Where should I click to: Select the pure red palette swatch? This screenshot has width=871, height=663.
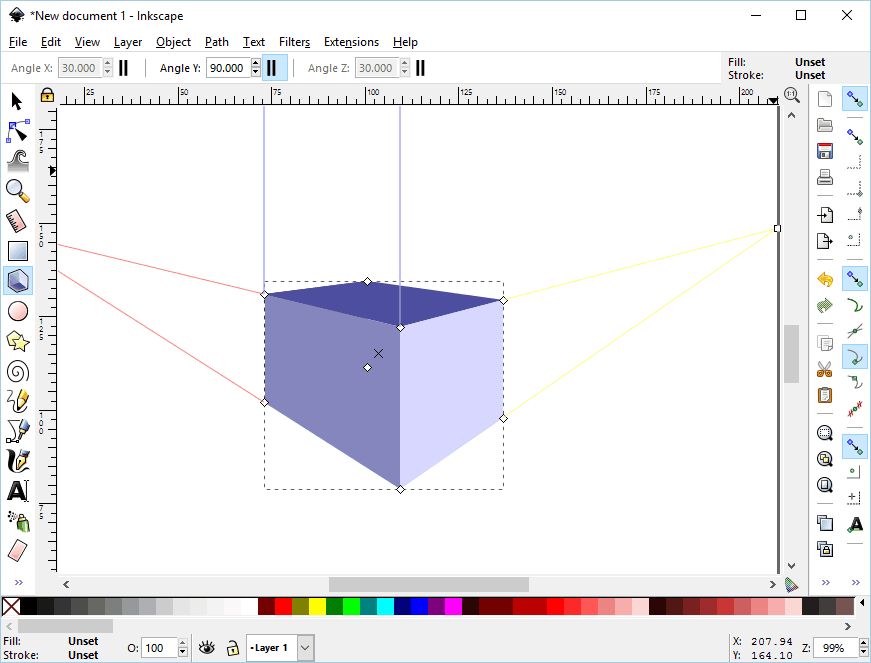[x=283, y=607]
